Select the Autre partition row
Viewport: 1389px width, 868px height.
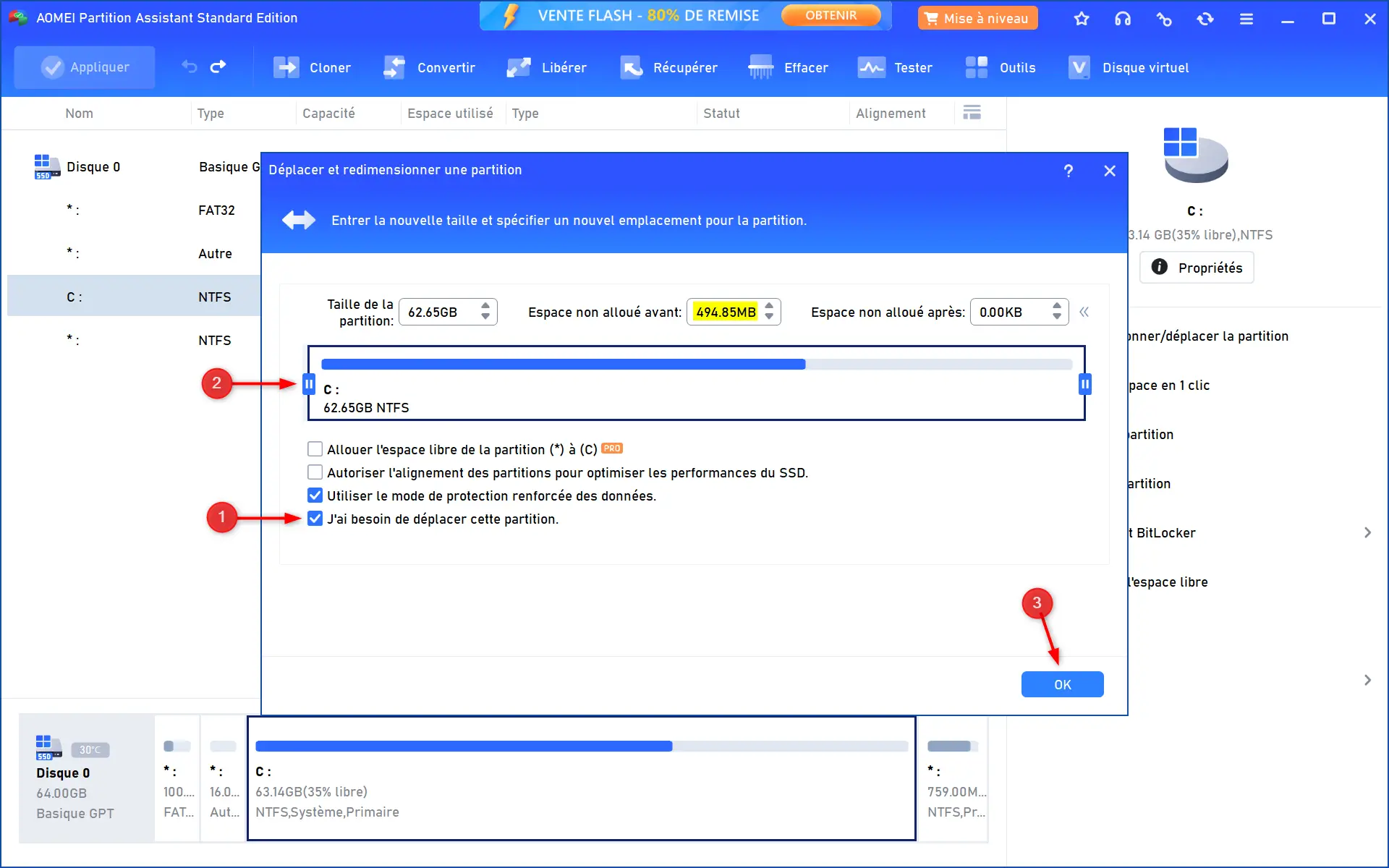pyautogui.click(x=134, y=253)
